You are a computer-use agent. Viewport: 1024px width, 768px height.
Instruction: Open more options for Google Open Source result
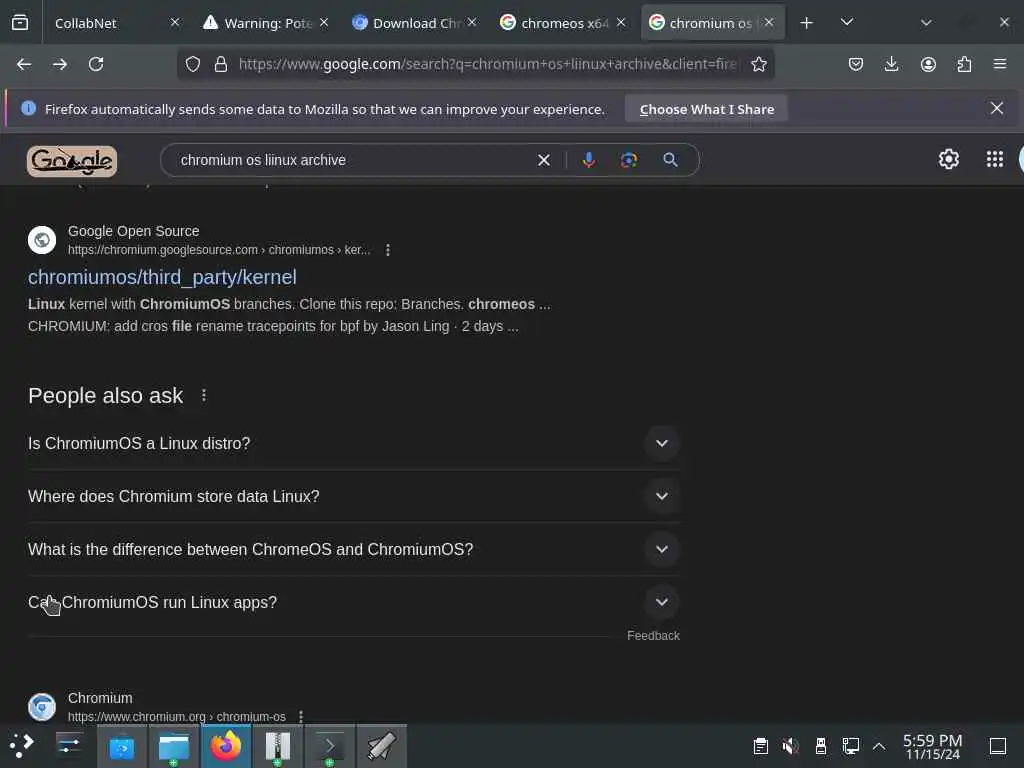click(388, 250)
